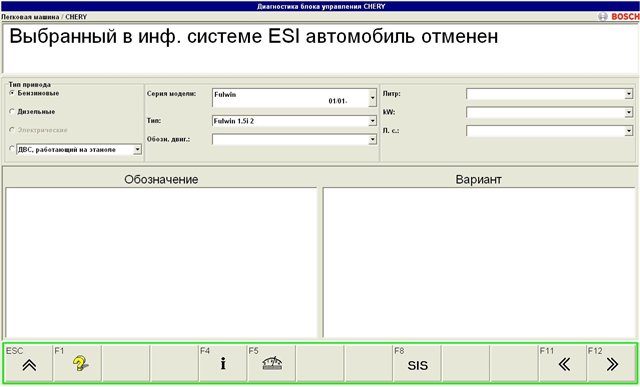Click the Обозначение column header

[161, 180]
